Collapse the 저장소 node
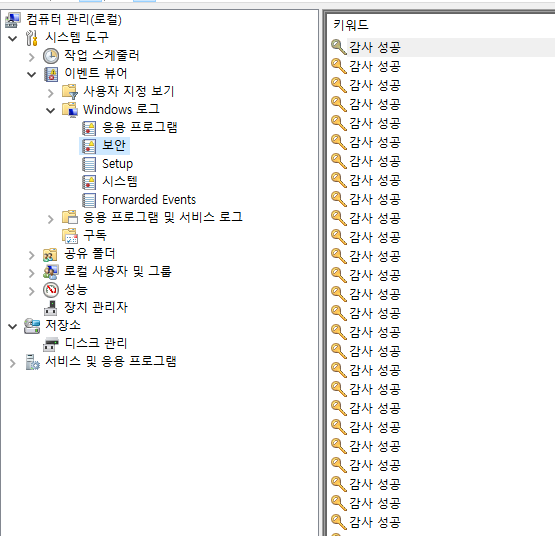 [12, 326]
